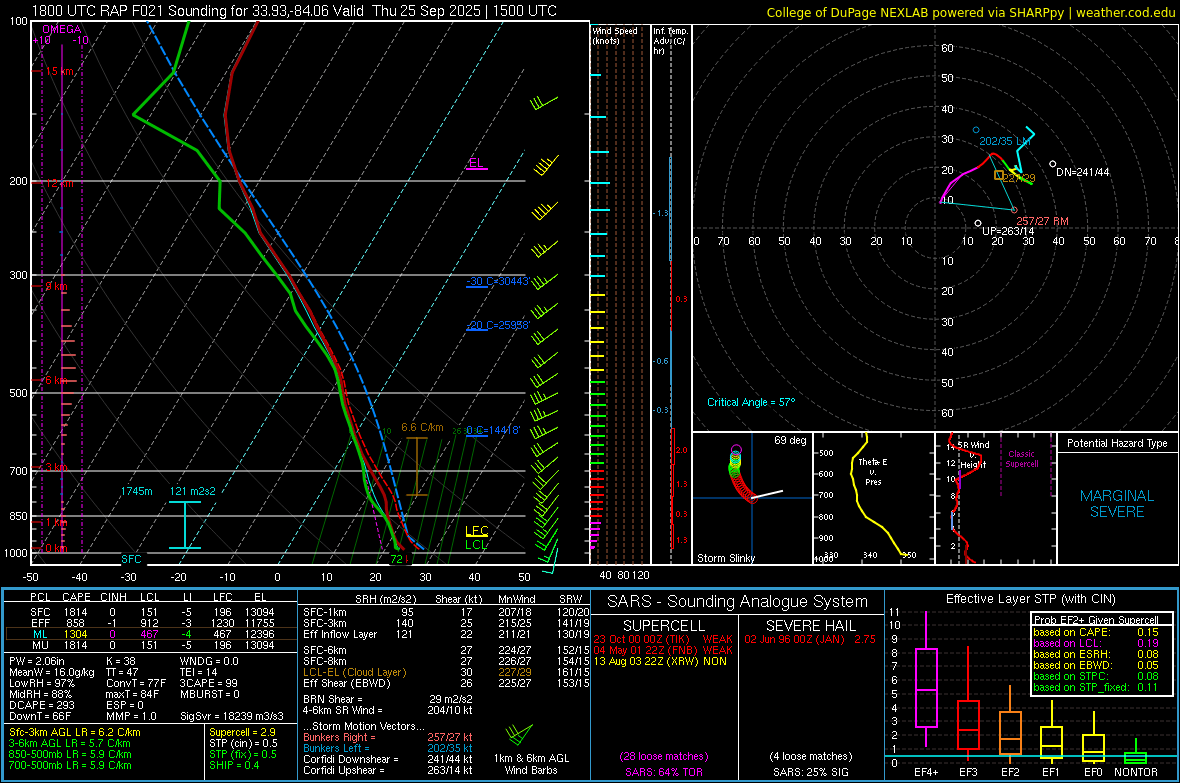Click the SARS: 25% SIG result
Screen dimensions: 1180x783
pyautogui.click(x=810, y=772)
